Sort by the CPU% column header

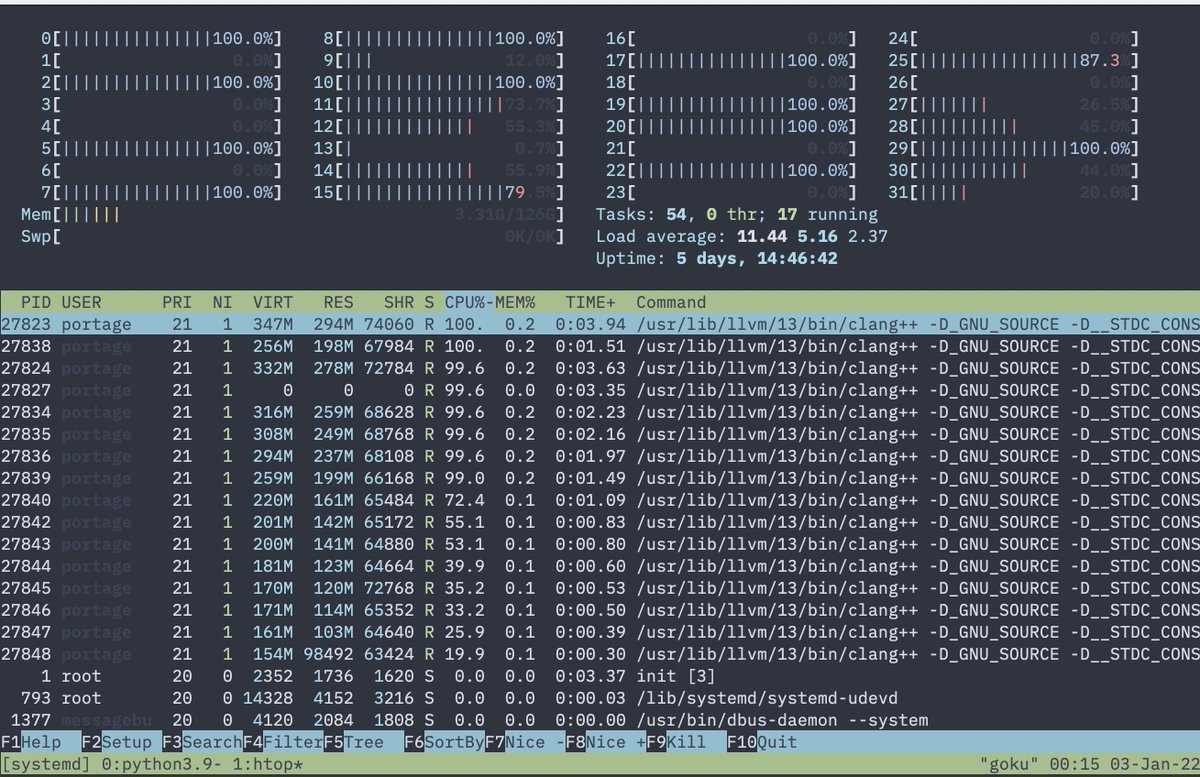[468, 302]
